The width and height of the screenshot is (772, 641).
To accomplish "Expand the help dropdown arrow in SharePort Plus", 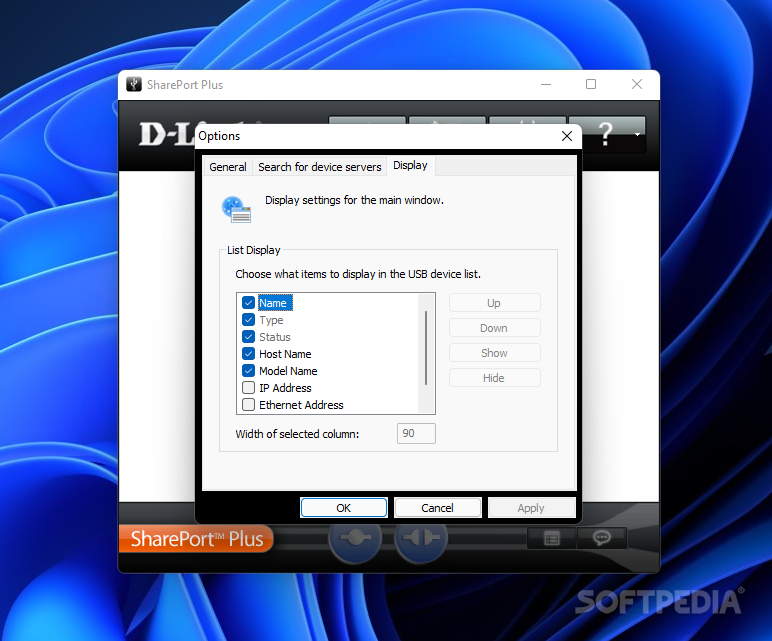I will (637, 134).
